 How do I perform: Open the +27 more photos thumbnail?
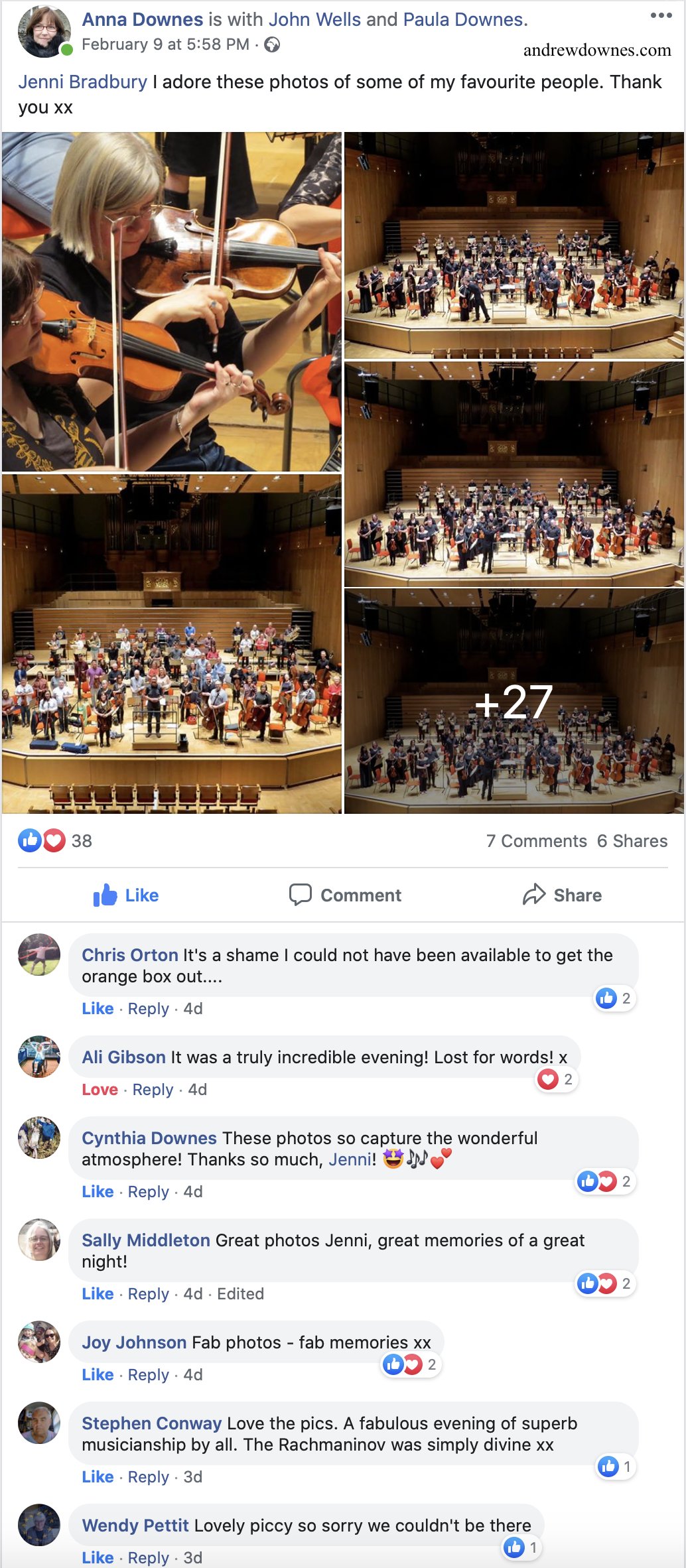(514, 702)
